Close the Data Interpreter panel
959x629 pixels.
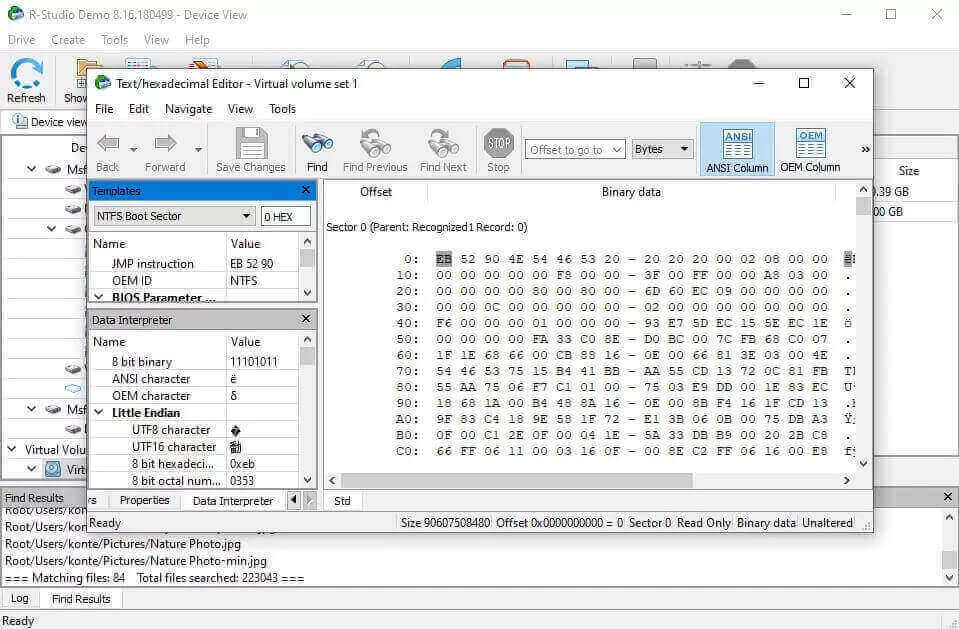point(306,319)
